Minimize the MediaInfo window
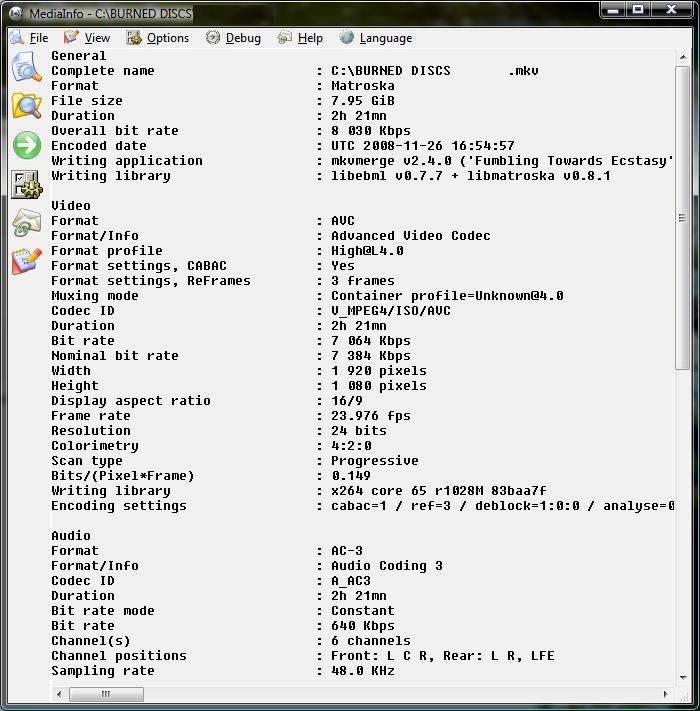Viewport: 700px width, 711px height. 613,10
